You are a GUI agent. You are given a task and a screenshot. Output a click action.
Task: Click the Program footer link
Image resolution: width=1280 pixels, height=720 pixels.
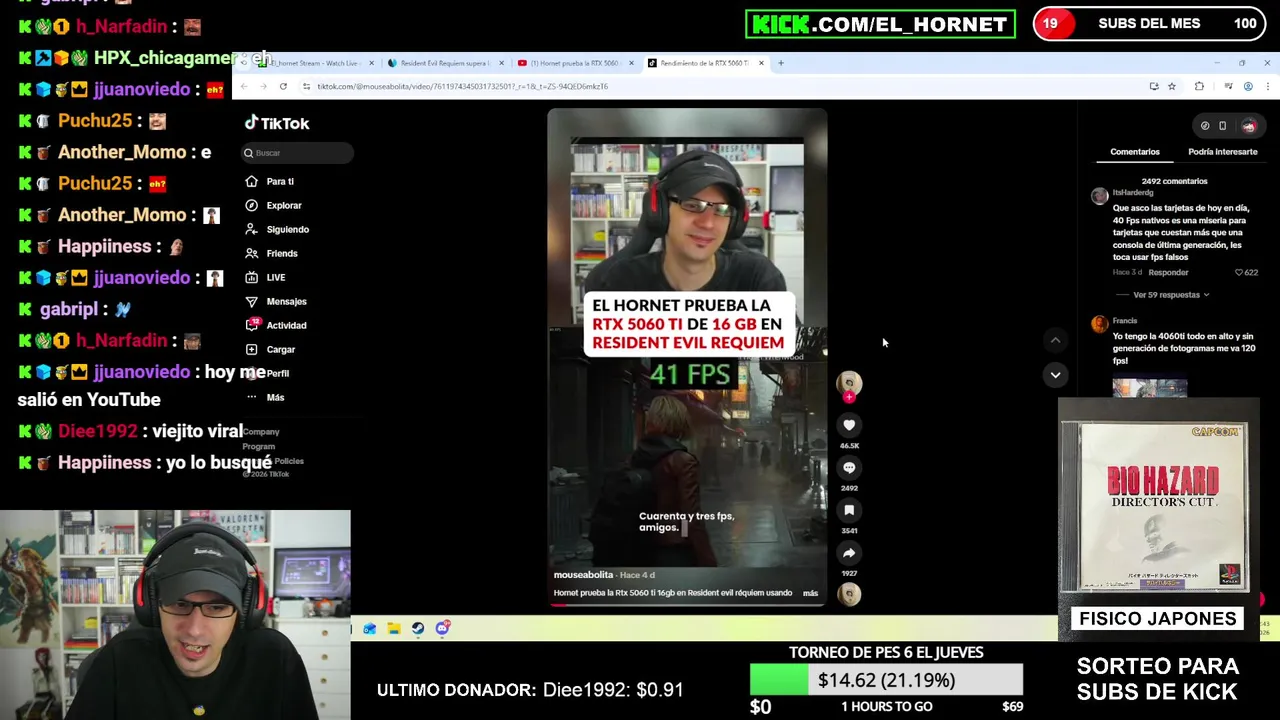tap(258, 447)
